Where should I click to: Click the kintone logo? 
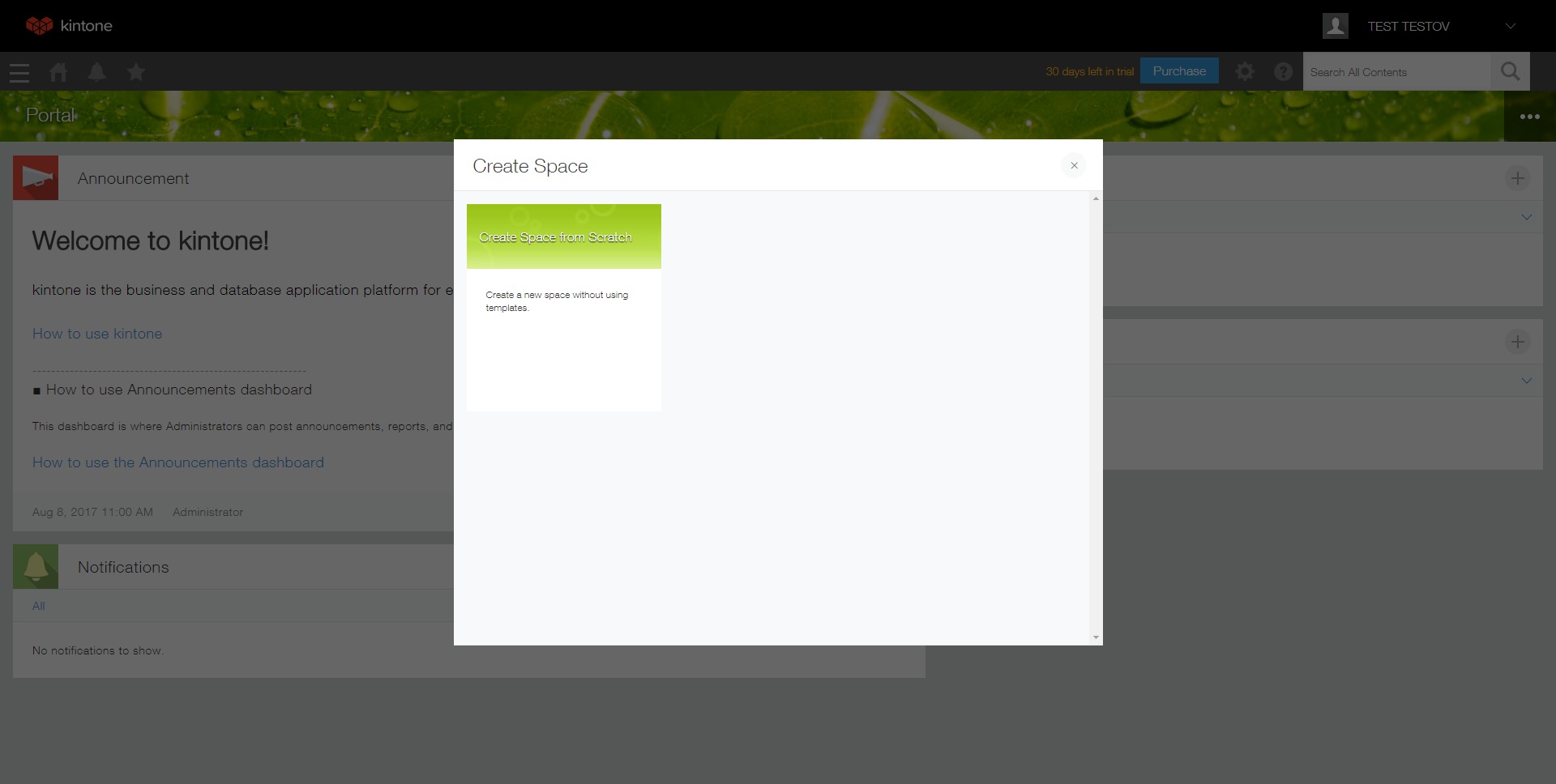point(69,26)
